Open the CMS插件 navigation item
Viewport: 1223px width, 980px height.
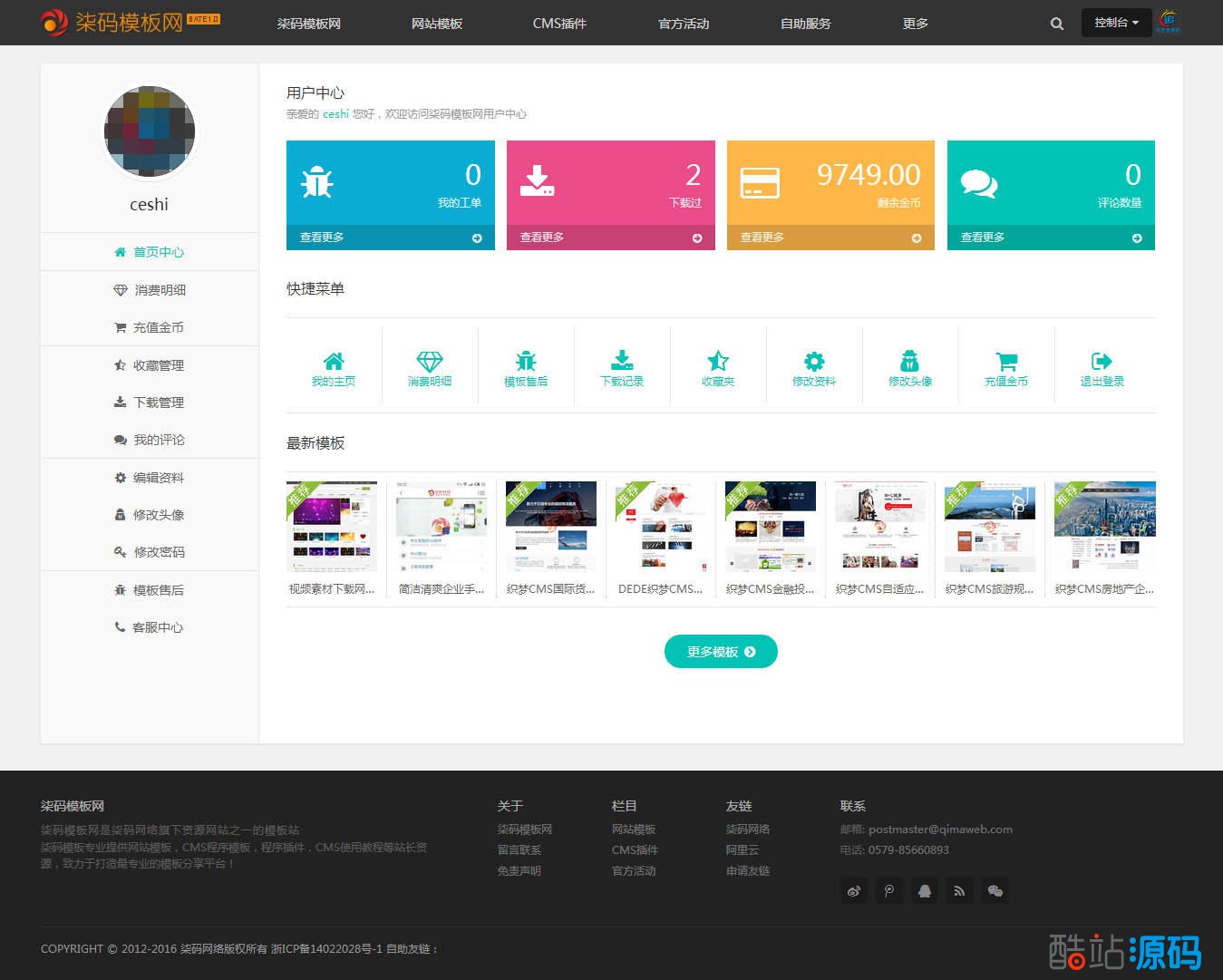click(x=559, y=24)
